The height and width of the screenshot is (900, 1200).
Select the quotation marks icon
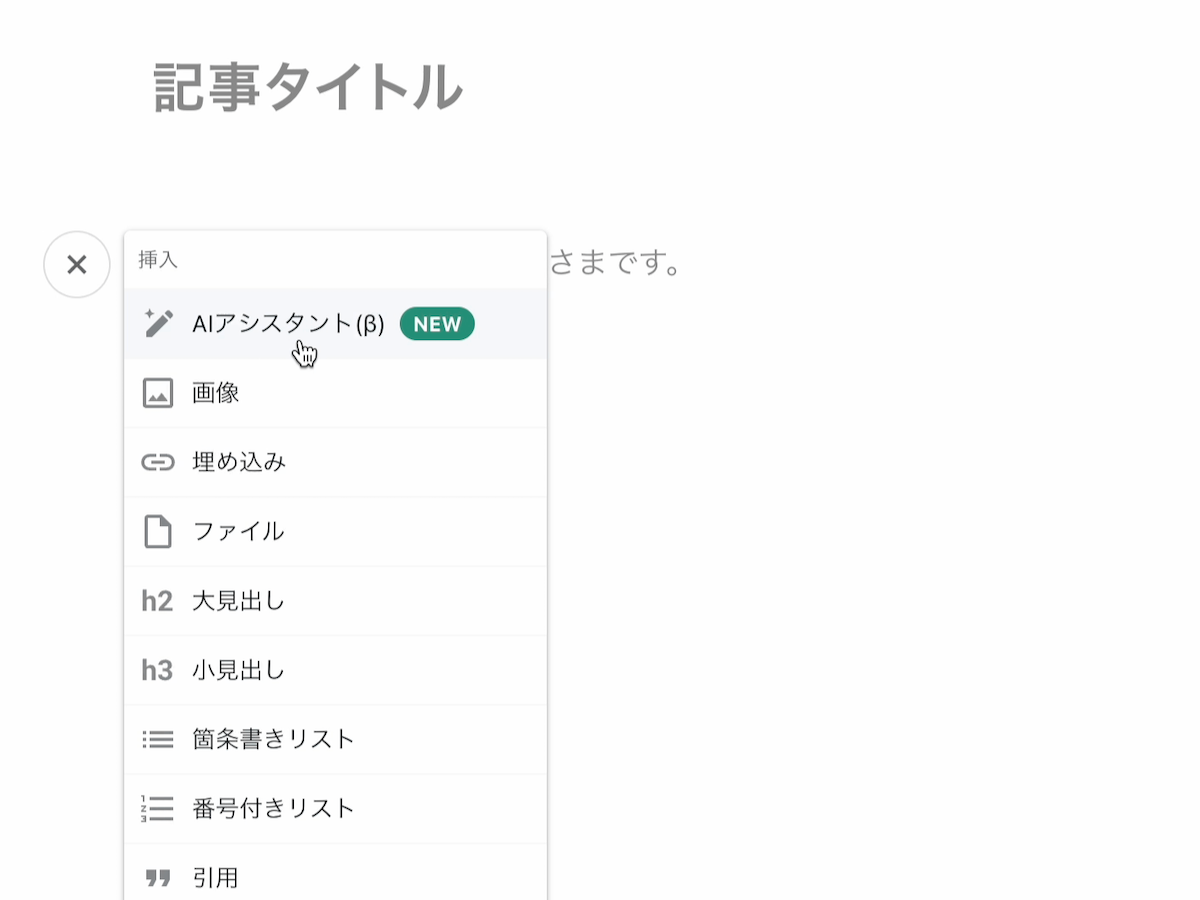coord(157,877)
